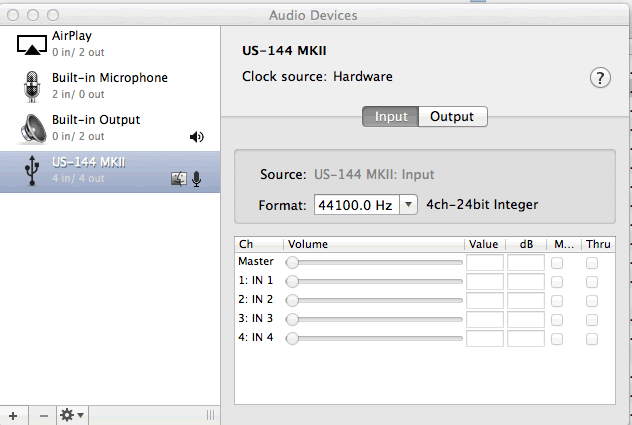Click the system alerts Finder icon on US-144 MKII
Viewport: 632px width, 425px height.
179,179
